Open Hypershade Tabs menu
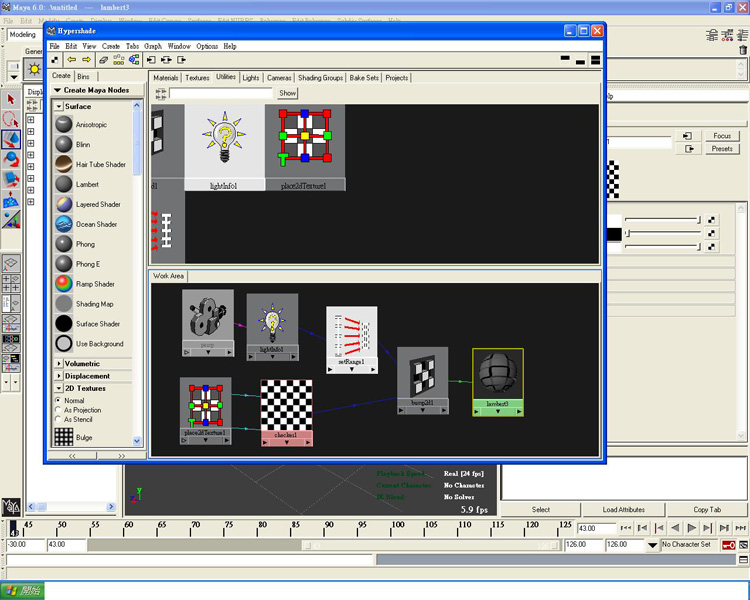This screenshot has width=750, height=600. 132,46
